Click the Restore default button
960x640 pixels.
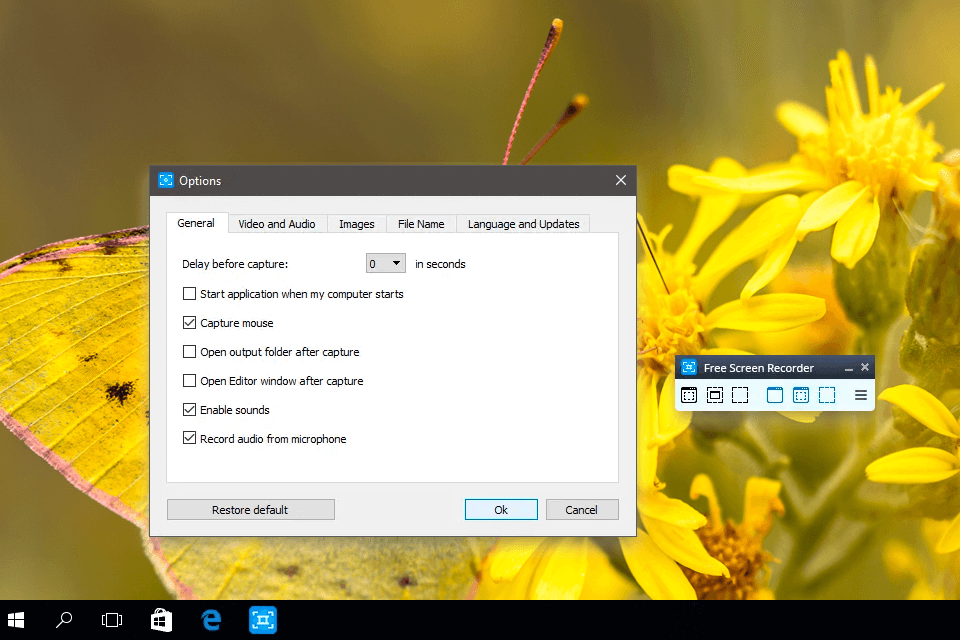tap(250, 510)
